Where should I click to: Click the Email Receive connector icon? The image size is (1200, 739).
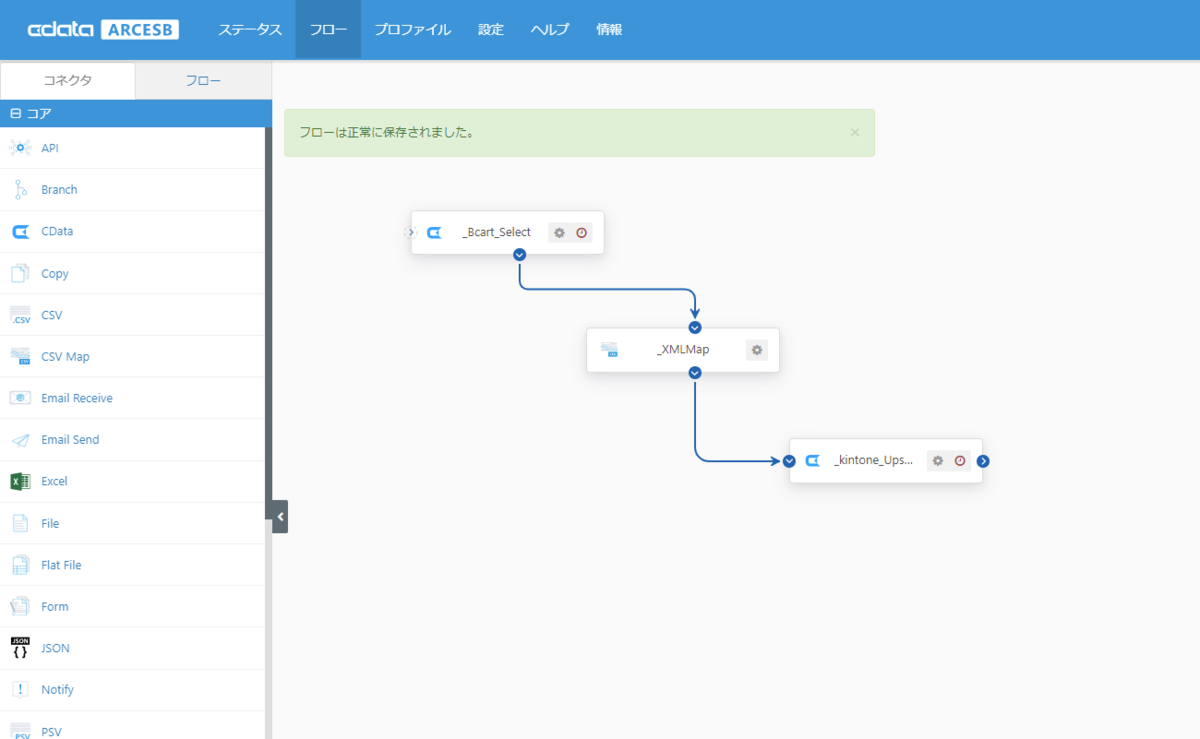click(x=20, y=398)
